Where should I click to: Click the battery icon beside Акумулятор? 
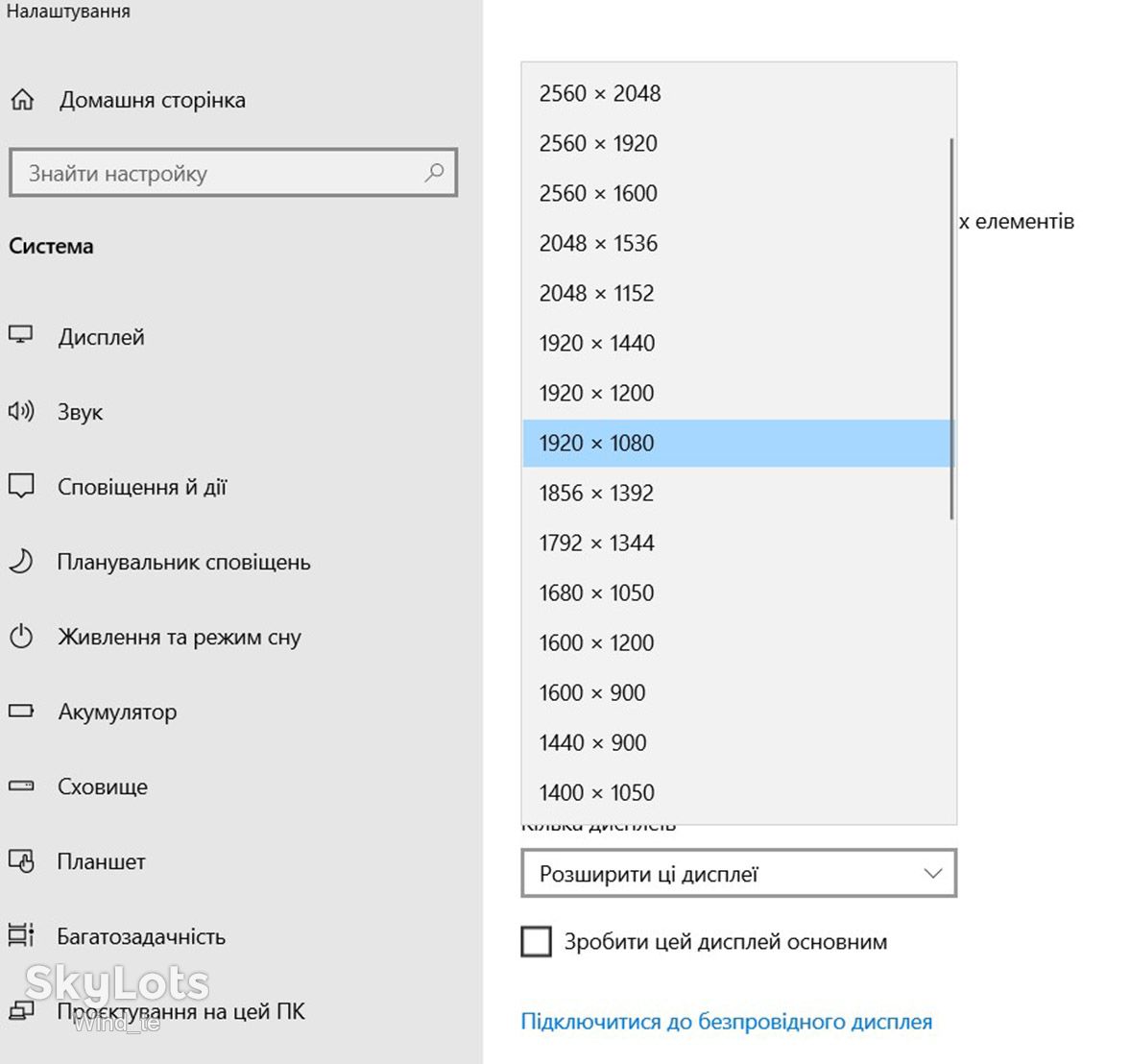21,711
